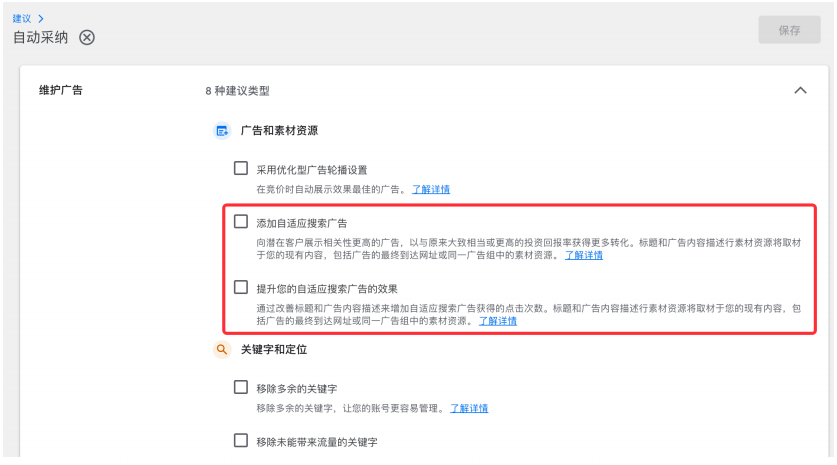Click the 关键字和定位 heading text
Image resolution: width=837 pixels, height=465 pixels.
point(273,350)
